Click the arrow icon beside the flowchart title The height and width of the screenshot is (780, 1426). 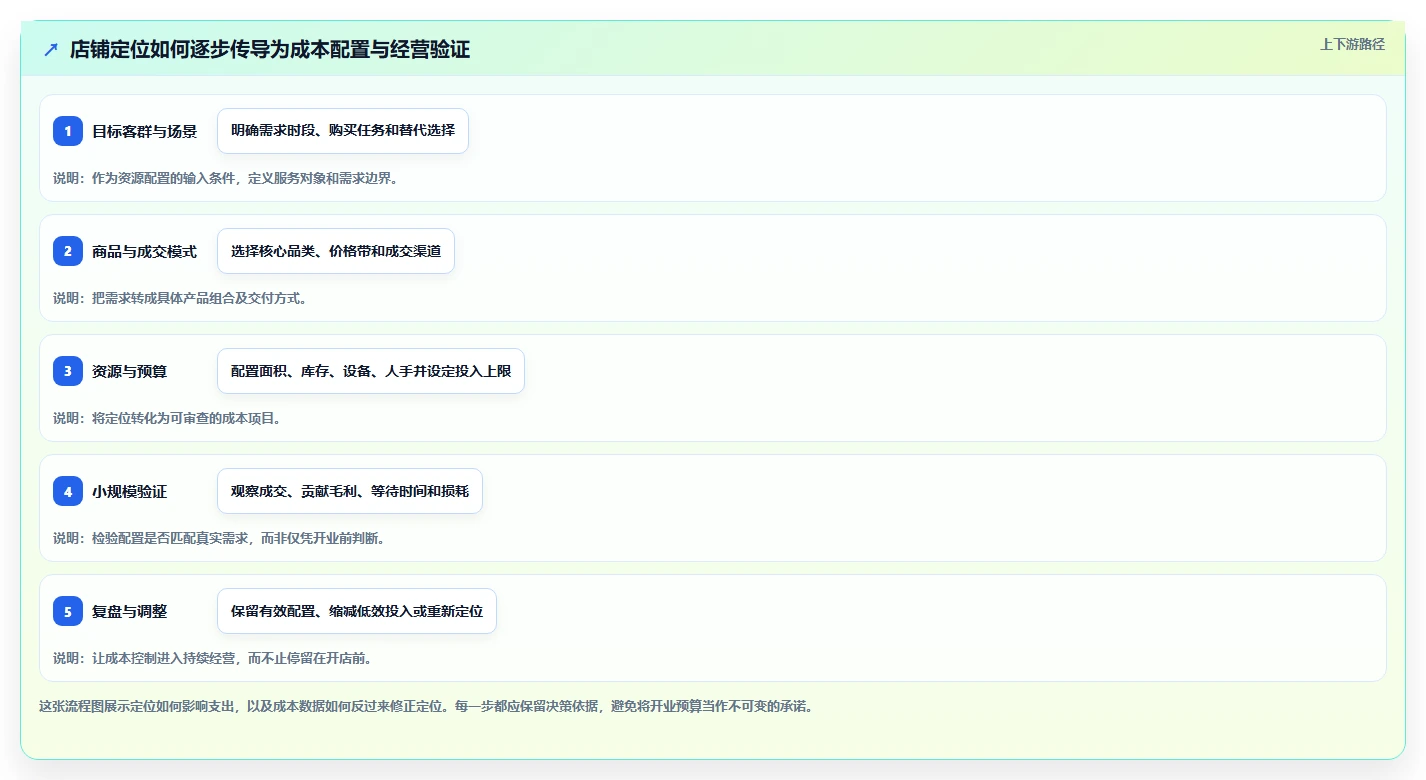[x=51, y=50]
